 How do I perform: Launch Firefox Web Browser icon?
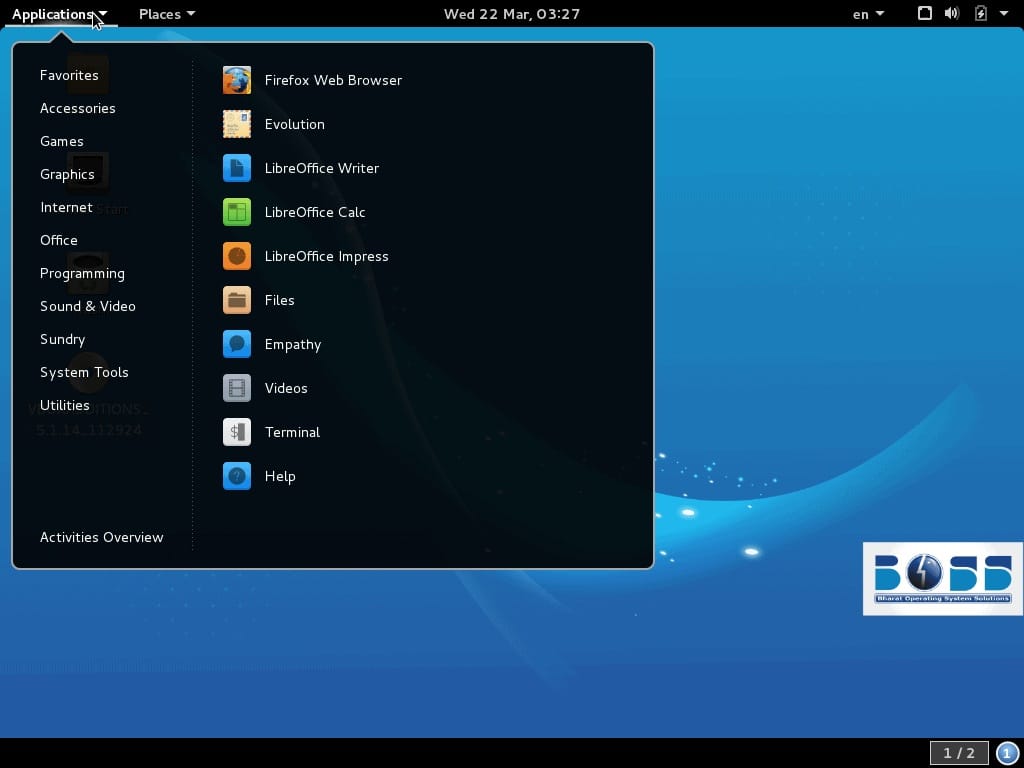pos(236,80)
